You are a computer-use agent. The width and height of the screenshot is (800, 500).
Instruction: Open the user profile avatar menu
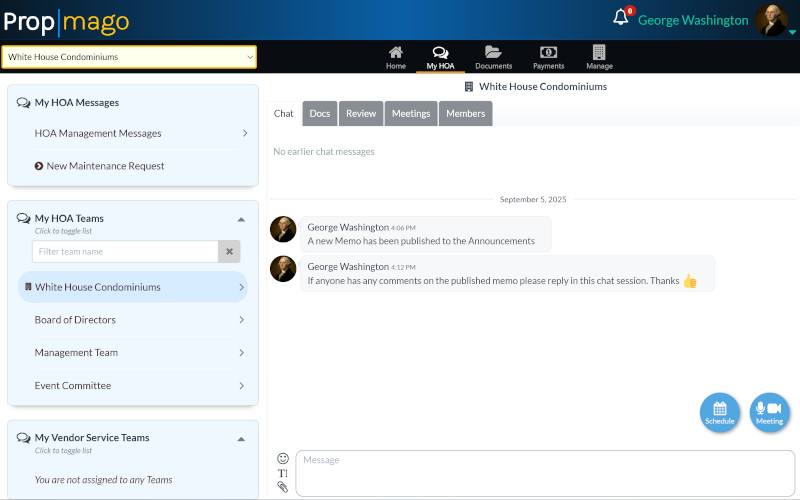(772, 20)
